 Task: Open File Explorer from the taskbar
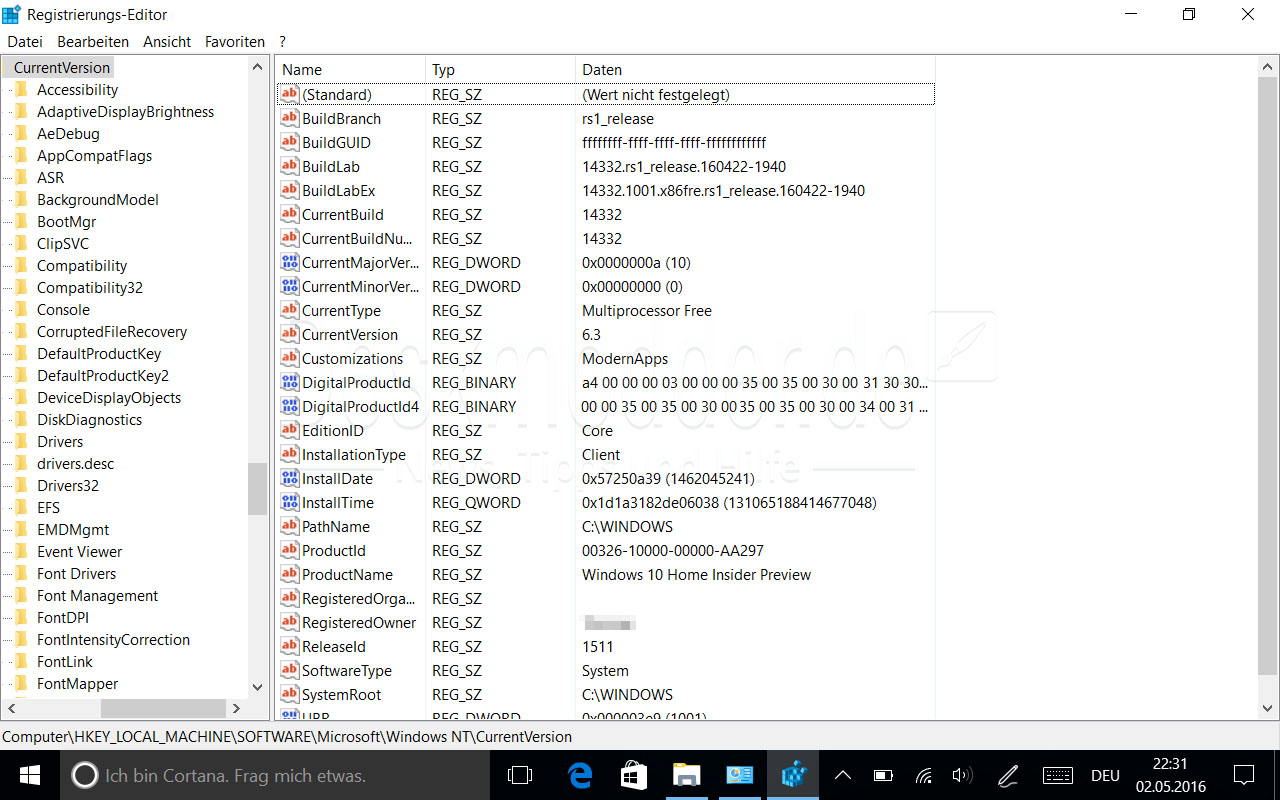tap(686, 775)
